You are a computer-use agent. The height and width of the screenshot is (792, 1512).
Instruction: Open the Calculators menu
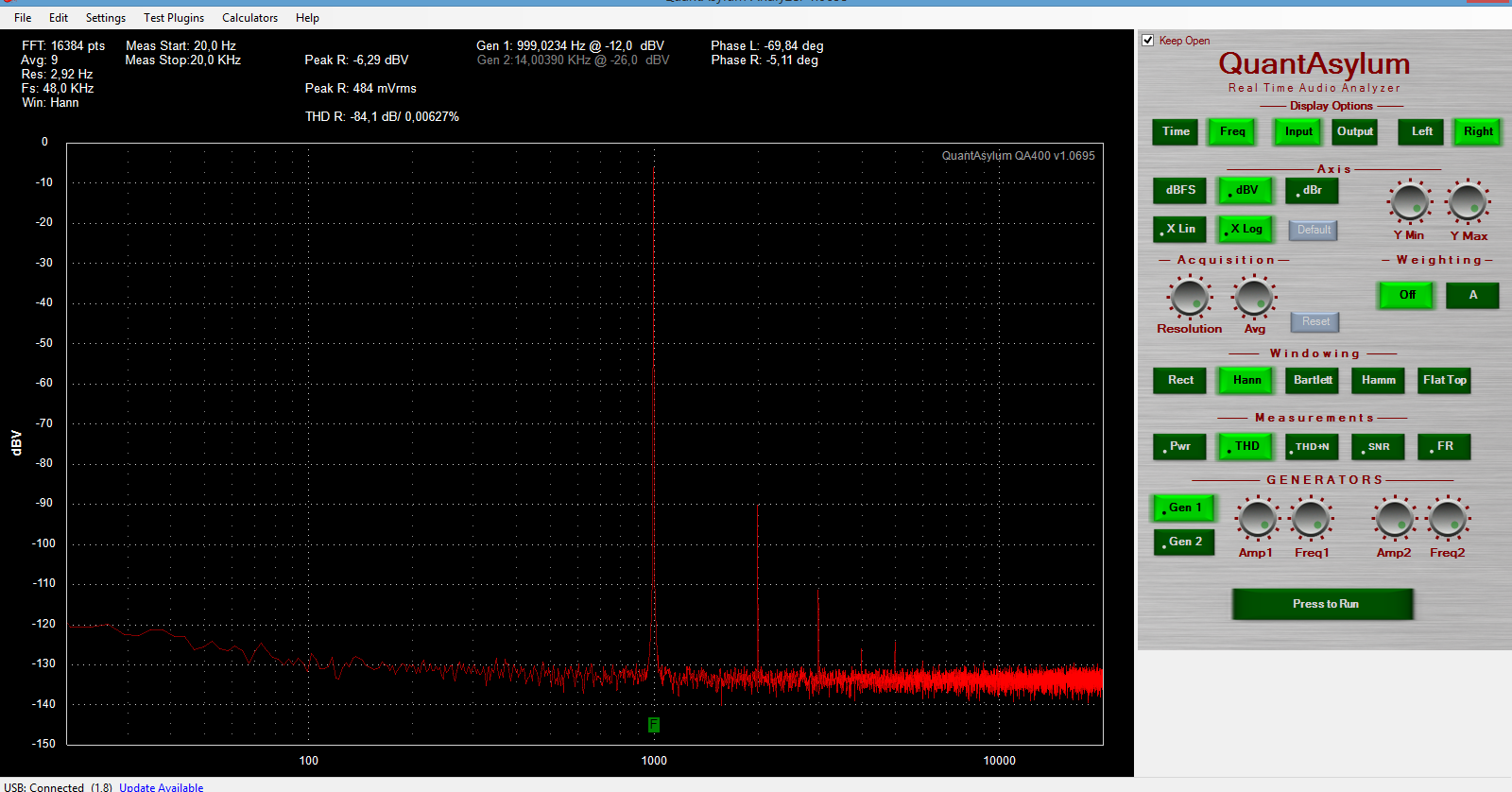[x=250, y=18]
